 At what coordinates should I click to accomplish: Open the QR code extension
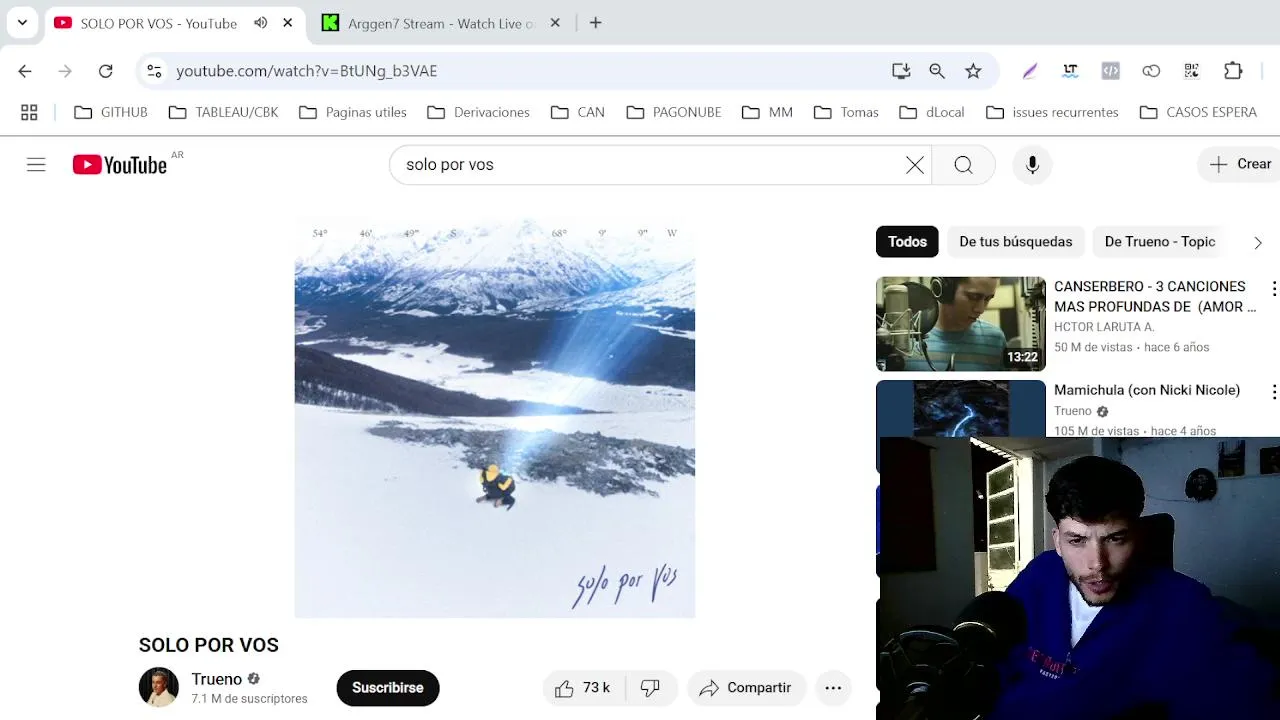1191,71
